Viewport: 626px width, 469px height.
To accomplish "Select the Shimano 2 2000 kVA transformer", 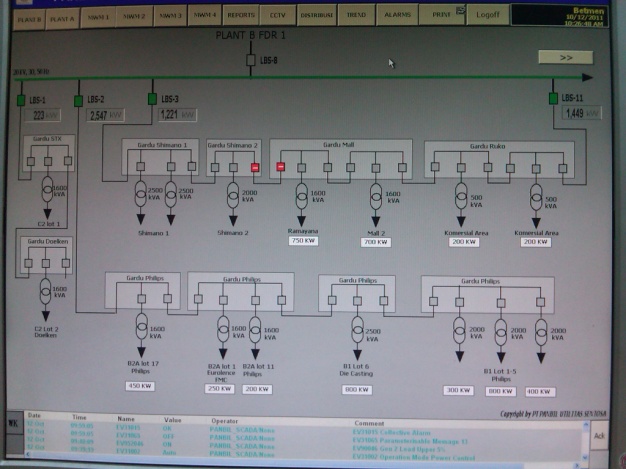I will click(233, 195).
